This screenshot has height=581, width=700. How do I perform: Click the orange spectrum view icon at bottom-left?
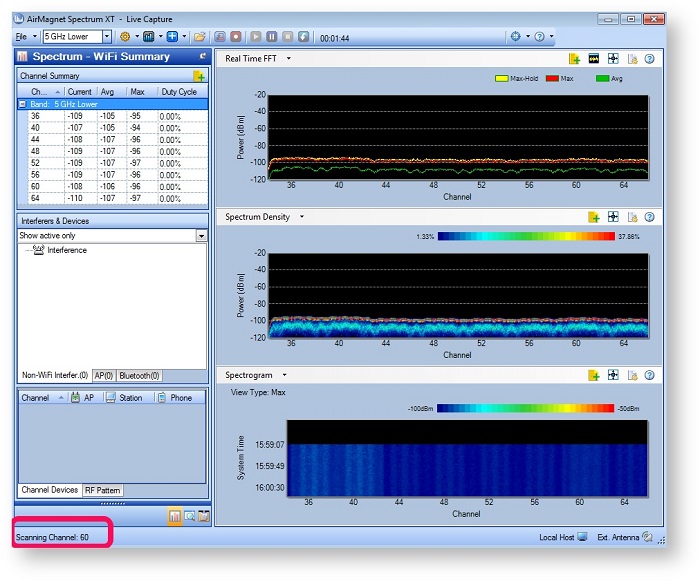click(175, 516)
